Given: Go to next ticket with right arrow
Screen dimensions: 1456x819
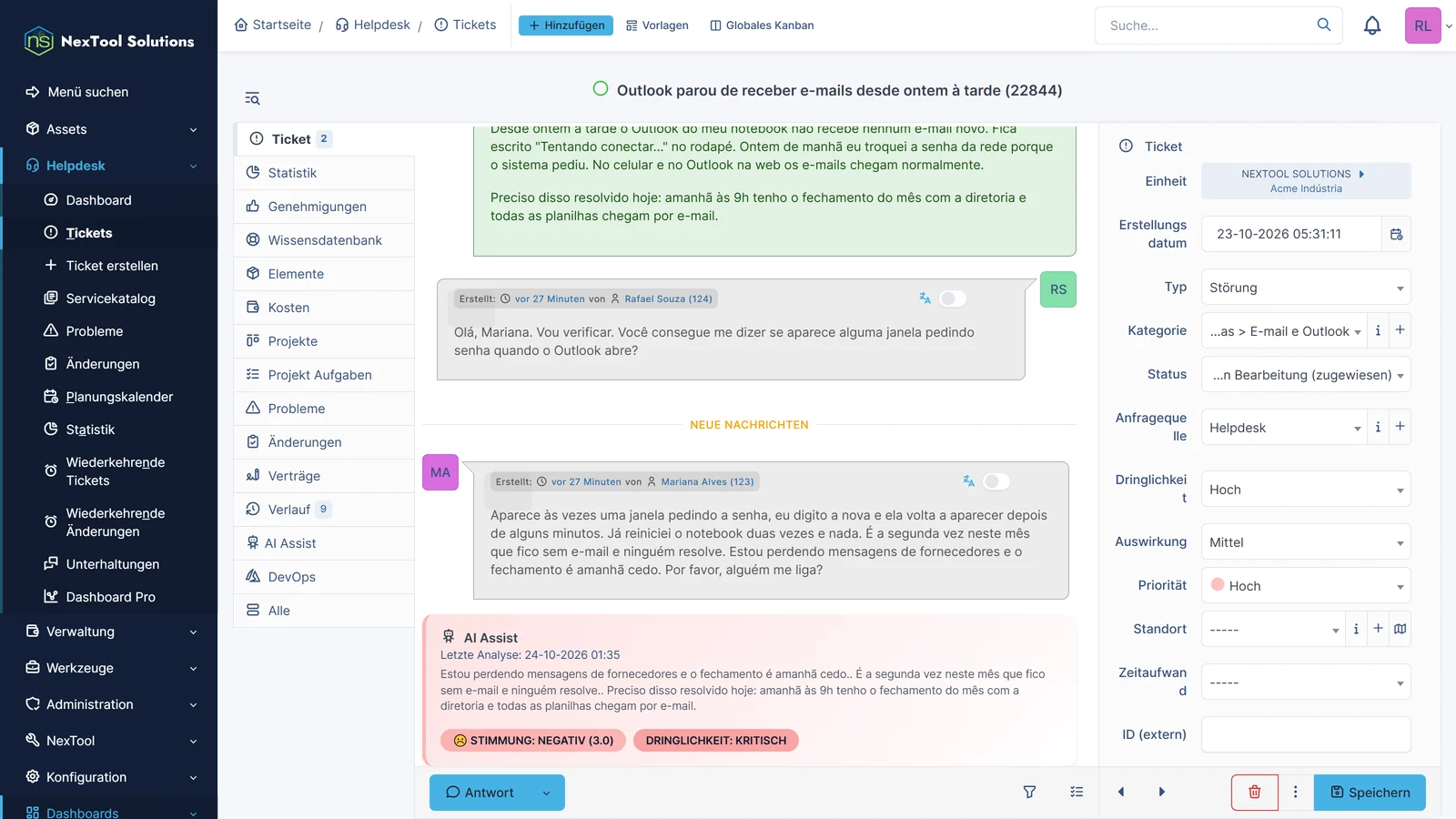Looking at the screenshot, I should click(1161, 792).
